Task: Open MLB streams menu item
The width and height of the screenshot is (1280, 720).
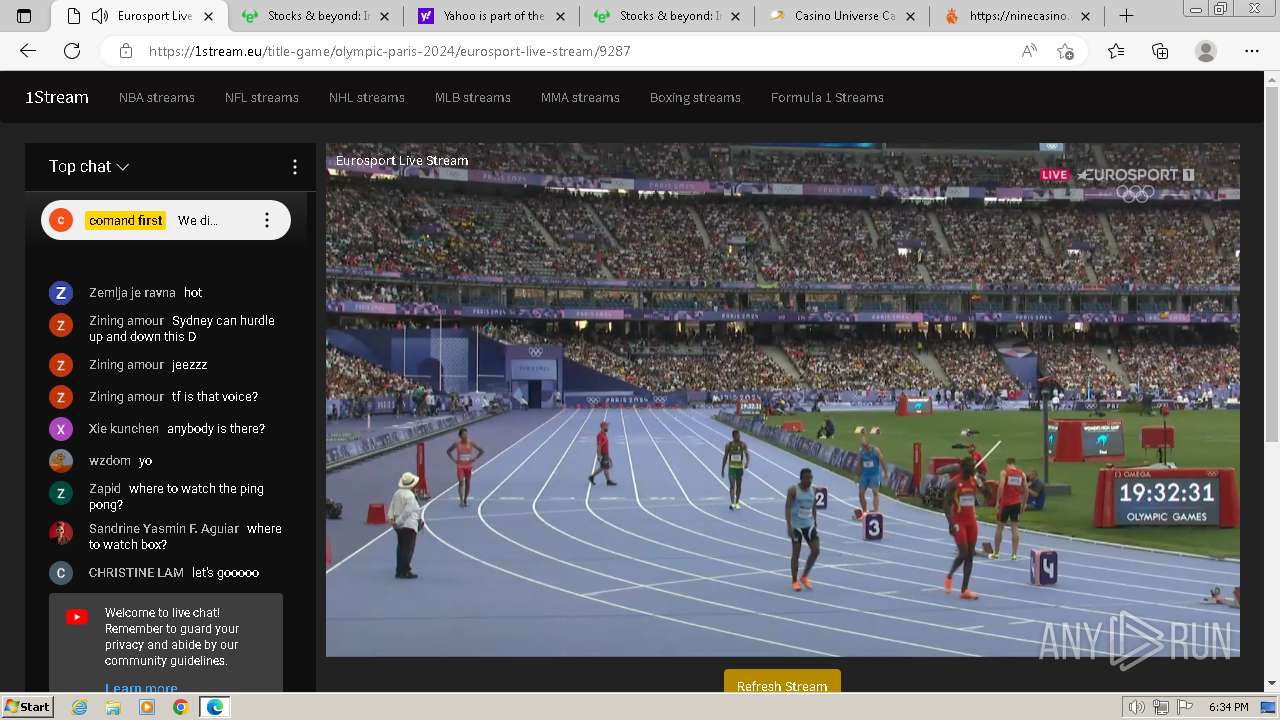Action: 473,97
